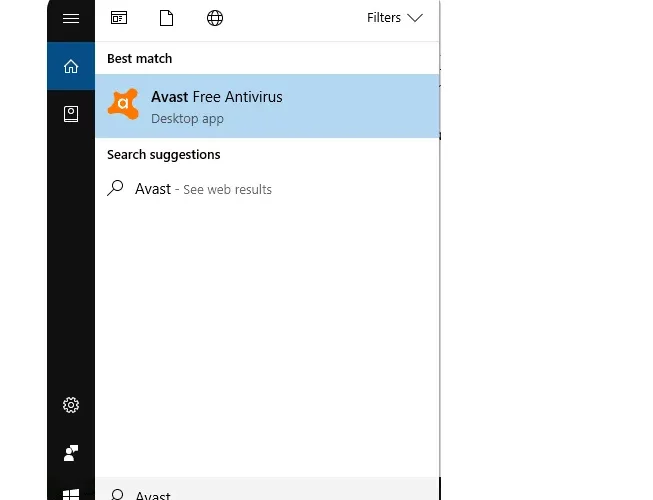653x500 pixels.
Task: Click the orange Avast app icon
Action: [123, 104]
